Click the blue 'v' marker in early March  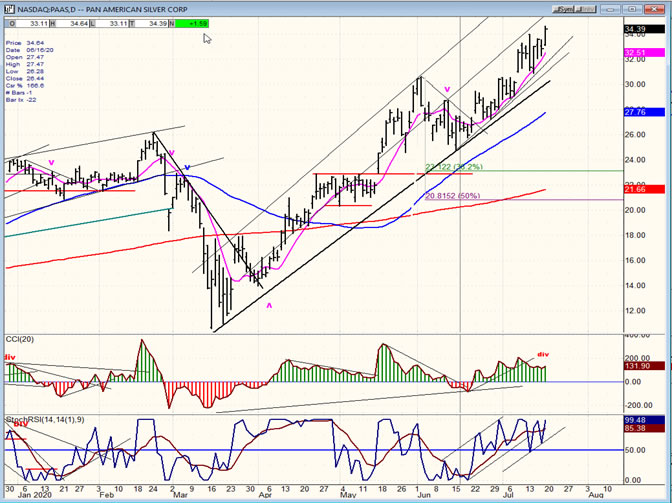click(x=187, y=167)
